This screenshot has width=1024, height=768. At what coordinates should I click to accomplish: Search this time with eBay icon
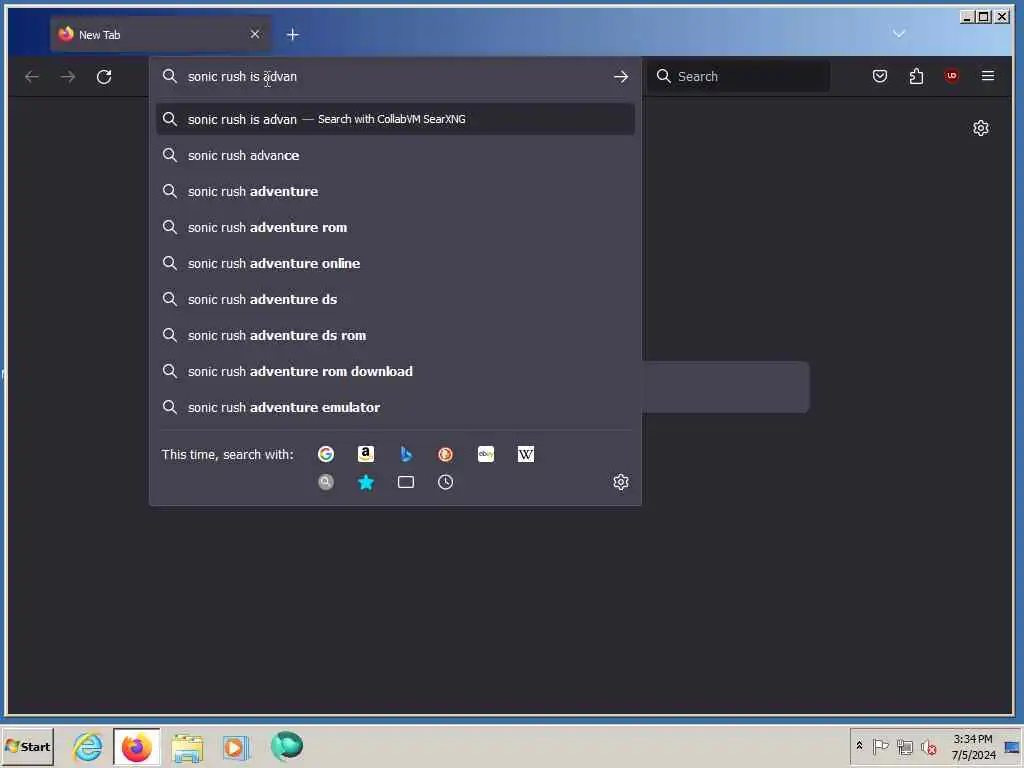(x=486, y=454)
